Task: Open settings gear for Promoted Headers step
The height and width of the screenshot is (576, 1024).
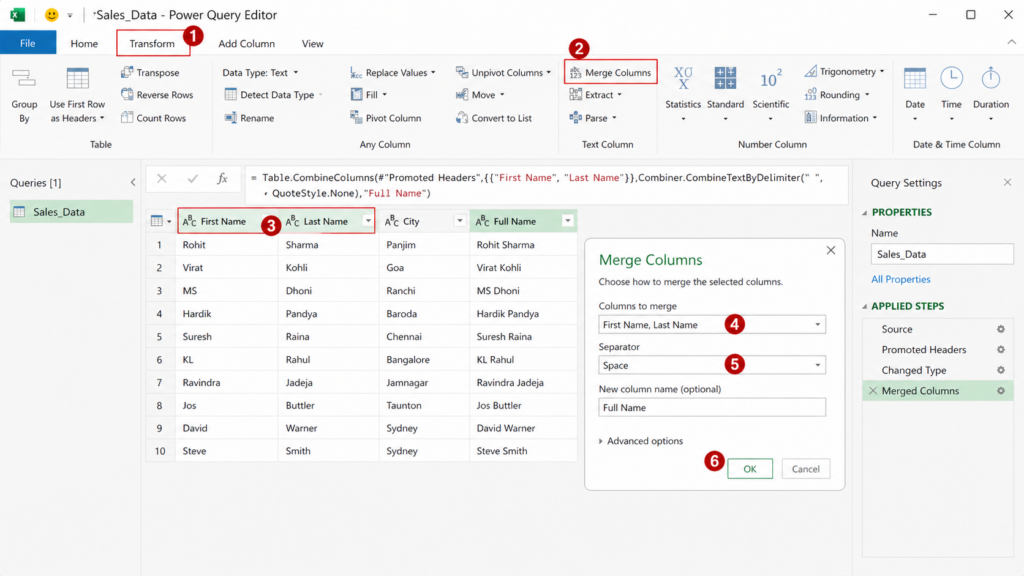Action: [x=1000, y=349]
